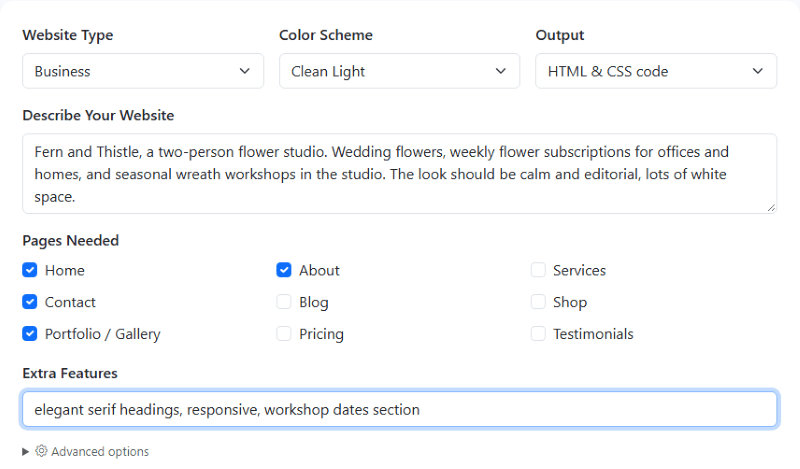Enable the Blog page checkbox

click(284, 302)
